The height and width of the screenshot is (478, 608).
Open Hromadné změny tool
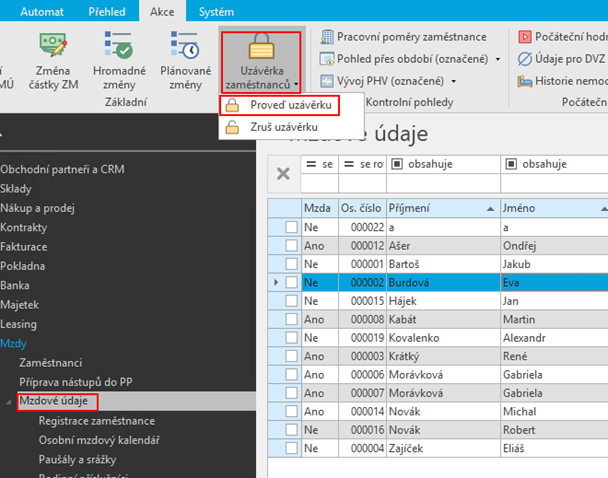[x=119, y=48]
